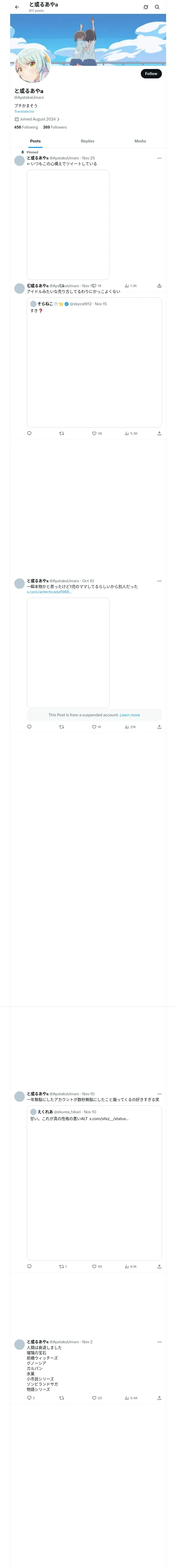Image resolution: width=176 pixels, height=1568 pixels.
Task: Open reply on the Nov 2 post
Action: [x=29, y=1398]
